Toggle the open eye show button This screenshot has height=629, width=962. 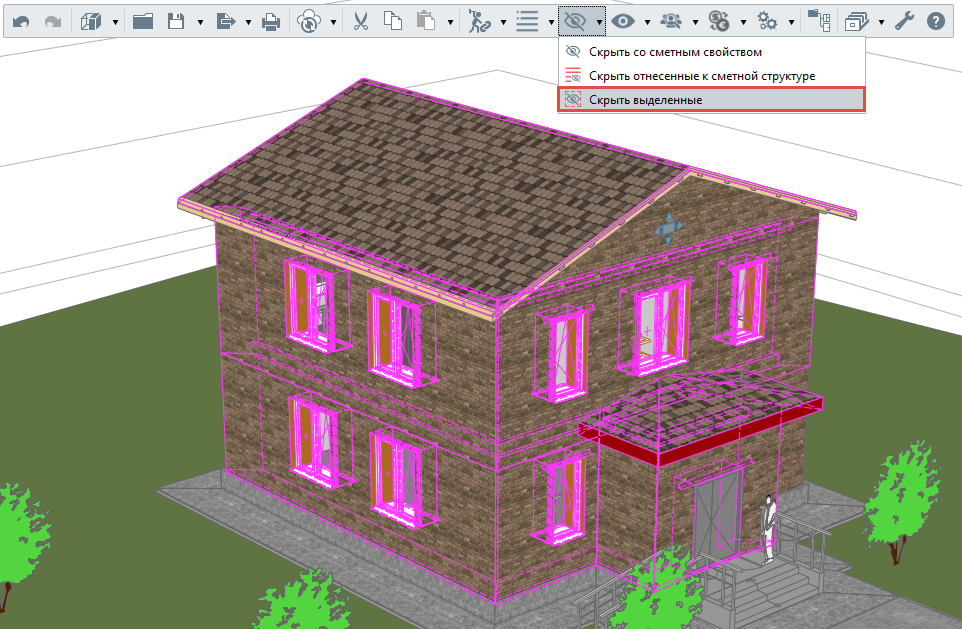[623, 22]
